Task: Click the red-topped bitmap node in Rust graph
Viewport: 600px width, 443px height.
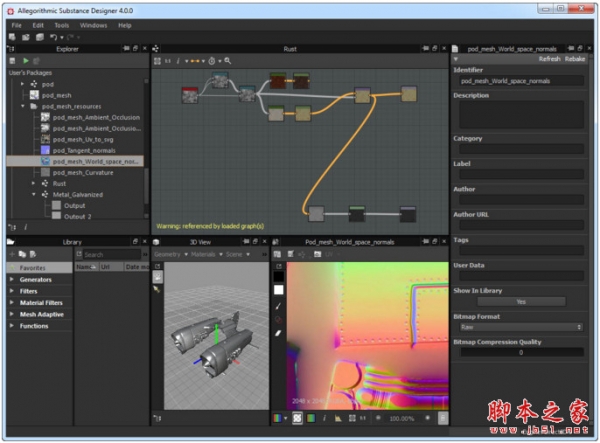Action: coord(190,95)
